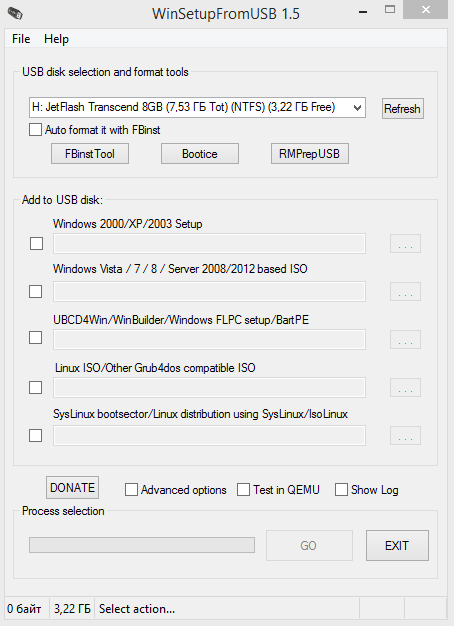Click the Windows 2000/XP/2003 source path field
454x626 pixels.
[209, 244]
